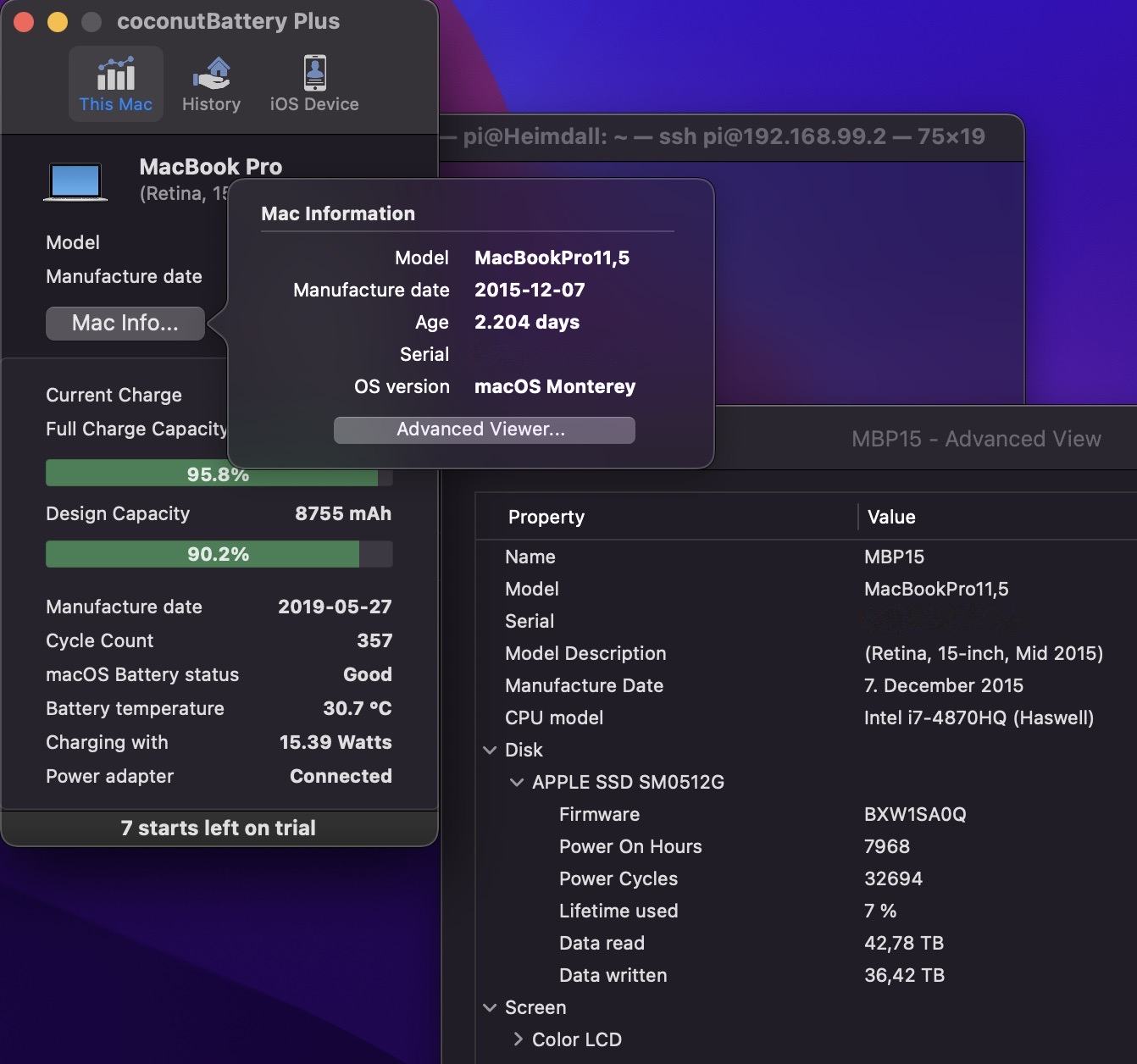
Task: Open the History tab
Action: pos(211,84)
